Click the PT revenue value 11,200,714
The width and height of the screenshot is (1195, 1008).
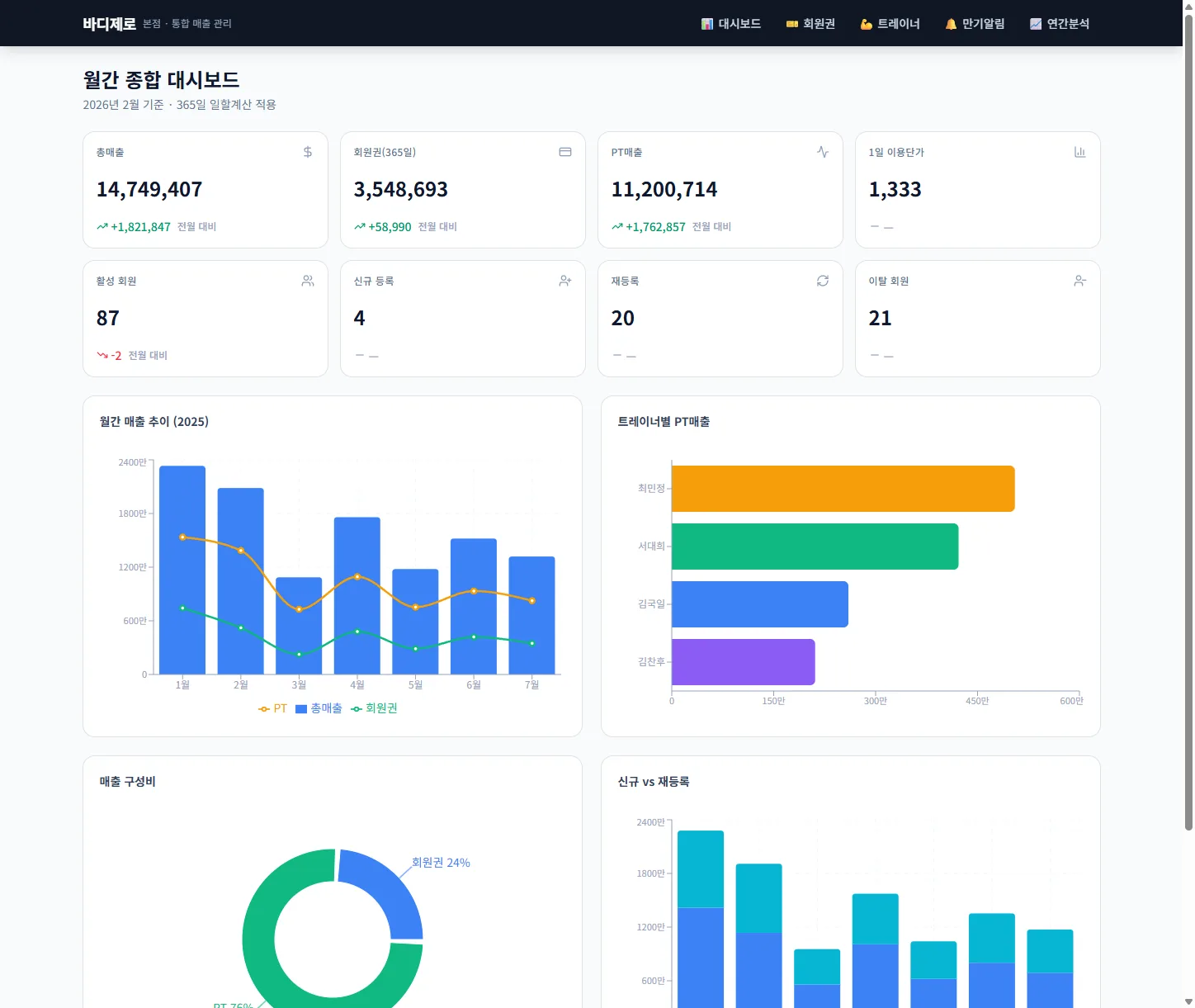point(664,190)
